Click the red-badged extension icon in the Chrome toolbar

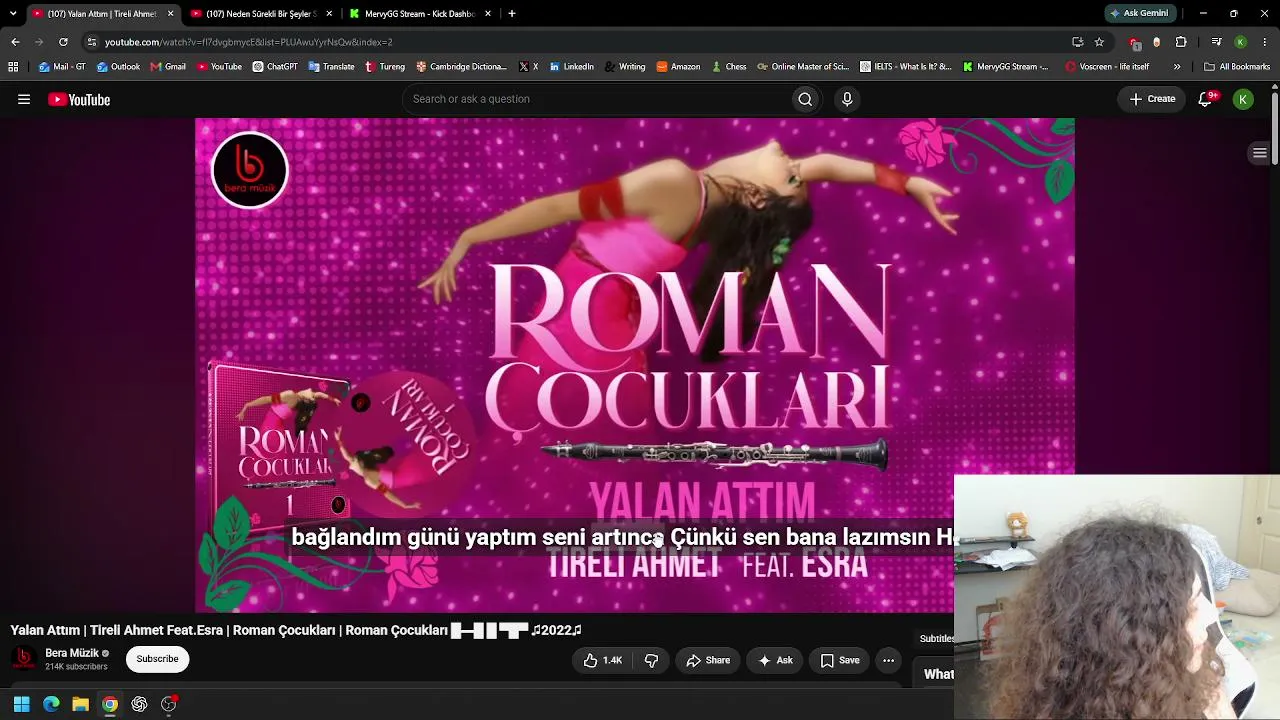[1134, 42]
